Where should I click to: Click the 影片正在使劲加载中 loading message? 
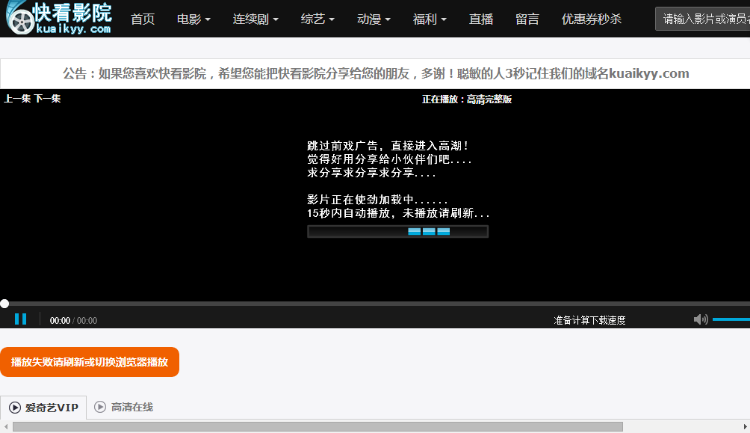pos(377,200)
